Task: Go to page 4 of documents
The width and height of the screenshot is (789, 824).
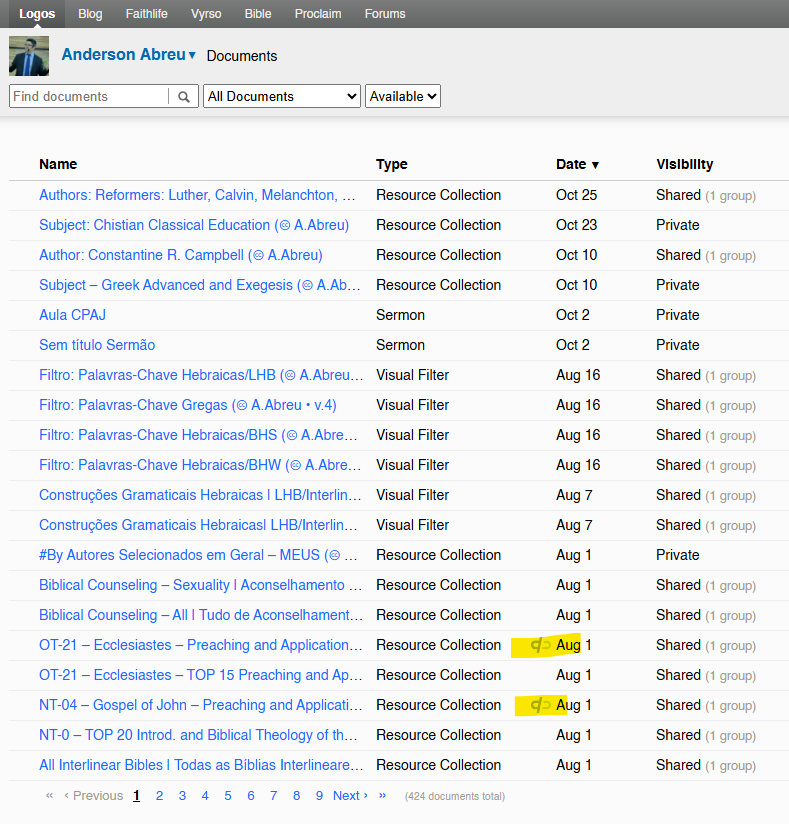Action: (x=205, y=796)
